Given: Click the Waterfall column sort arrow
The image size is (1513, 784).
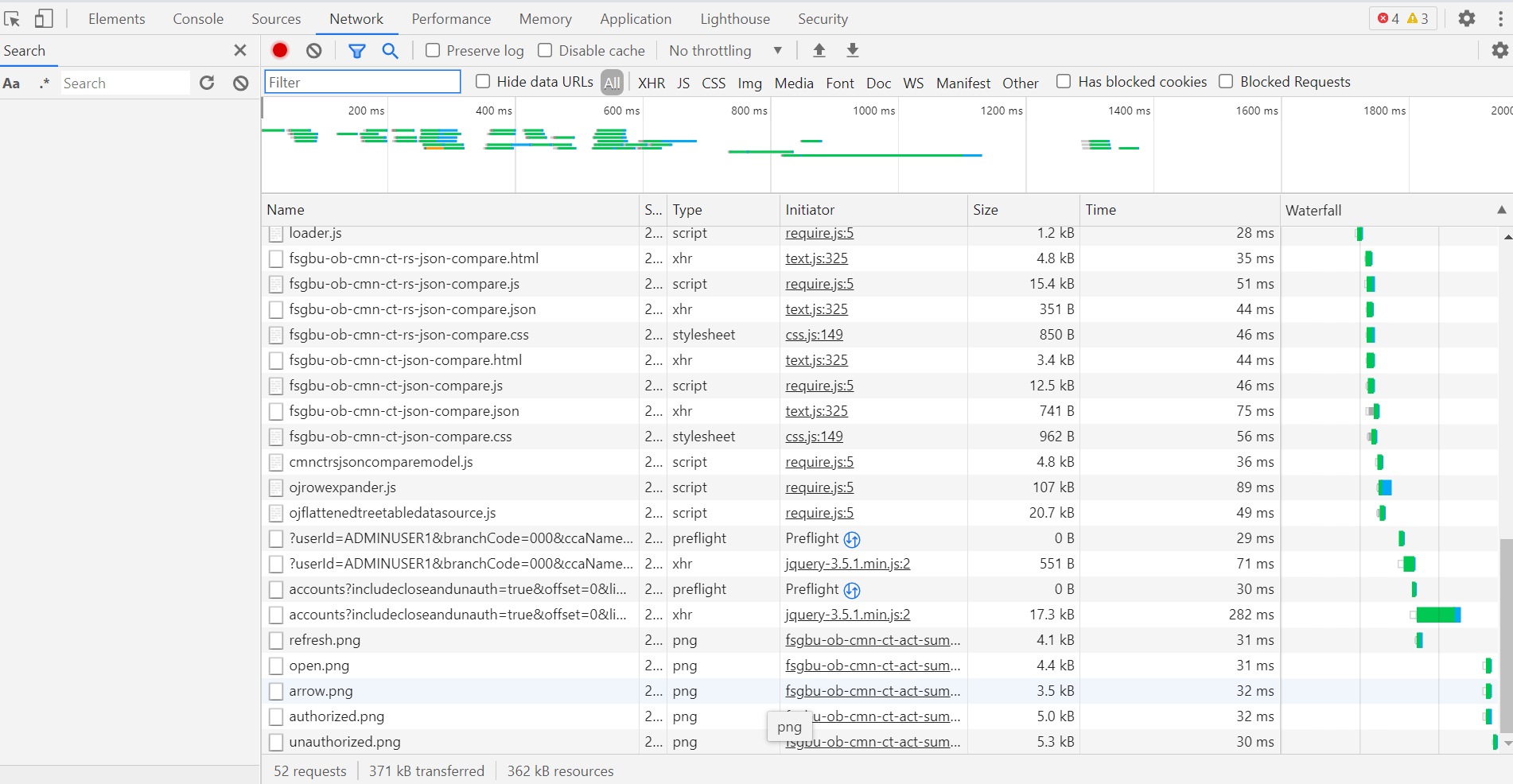Looking at the screenshot, I should click(1501, 210).
